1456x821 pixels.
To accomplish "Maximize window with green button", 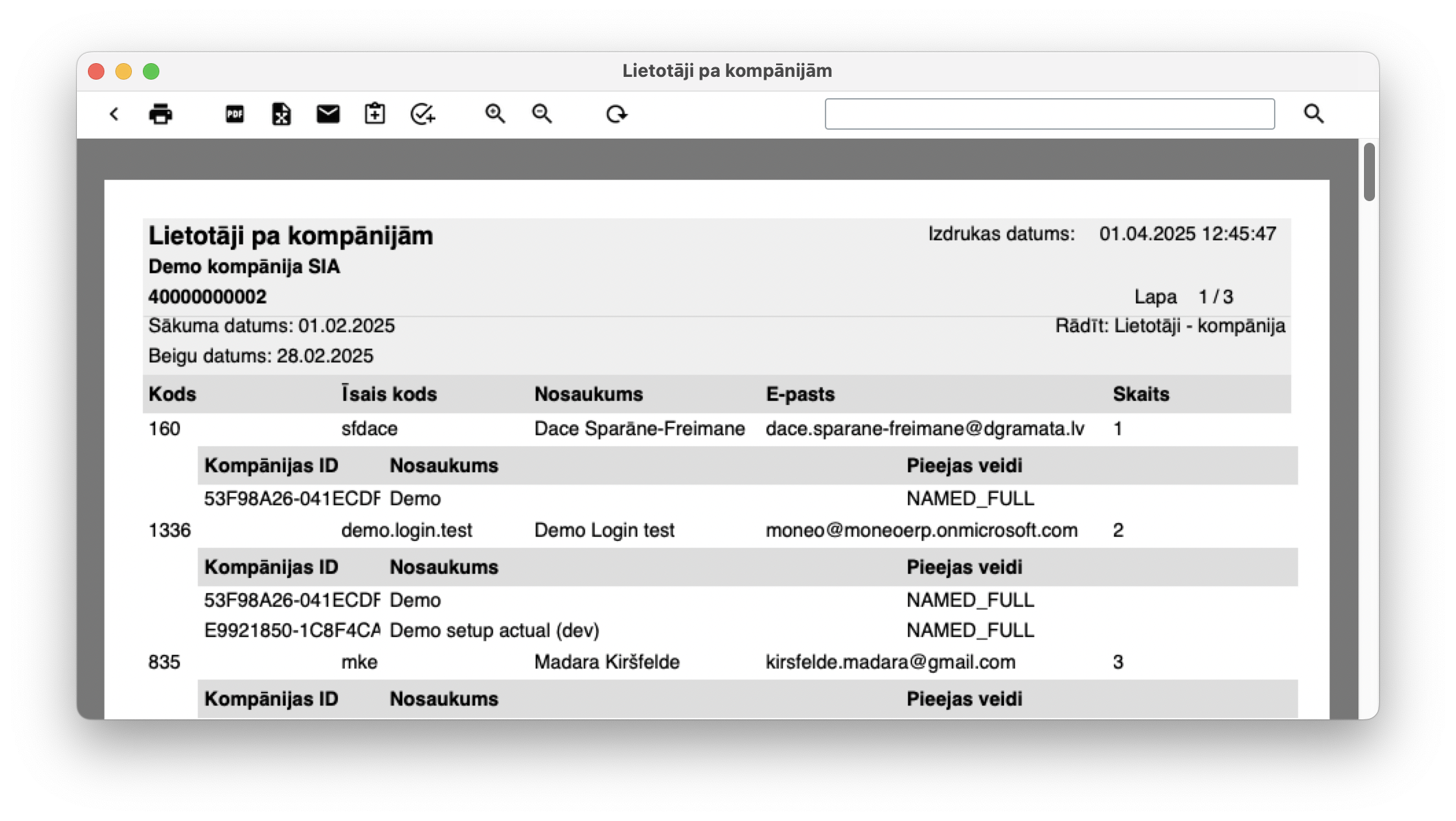I will click(151, 71).
